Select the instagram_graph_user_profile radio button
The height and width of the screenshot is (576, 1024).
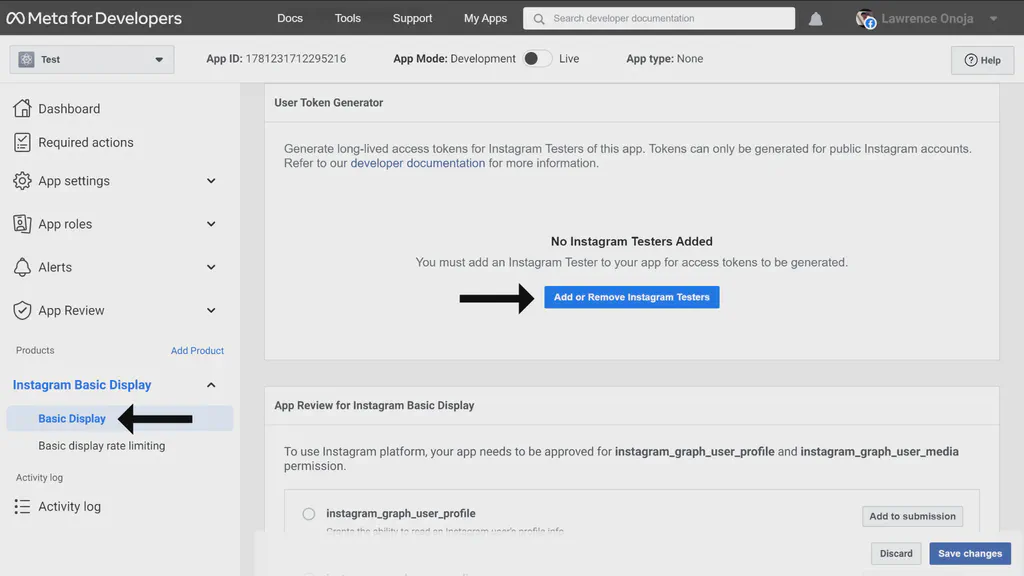309,514
